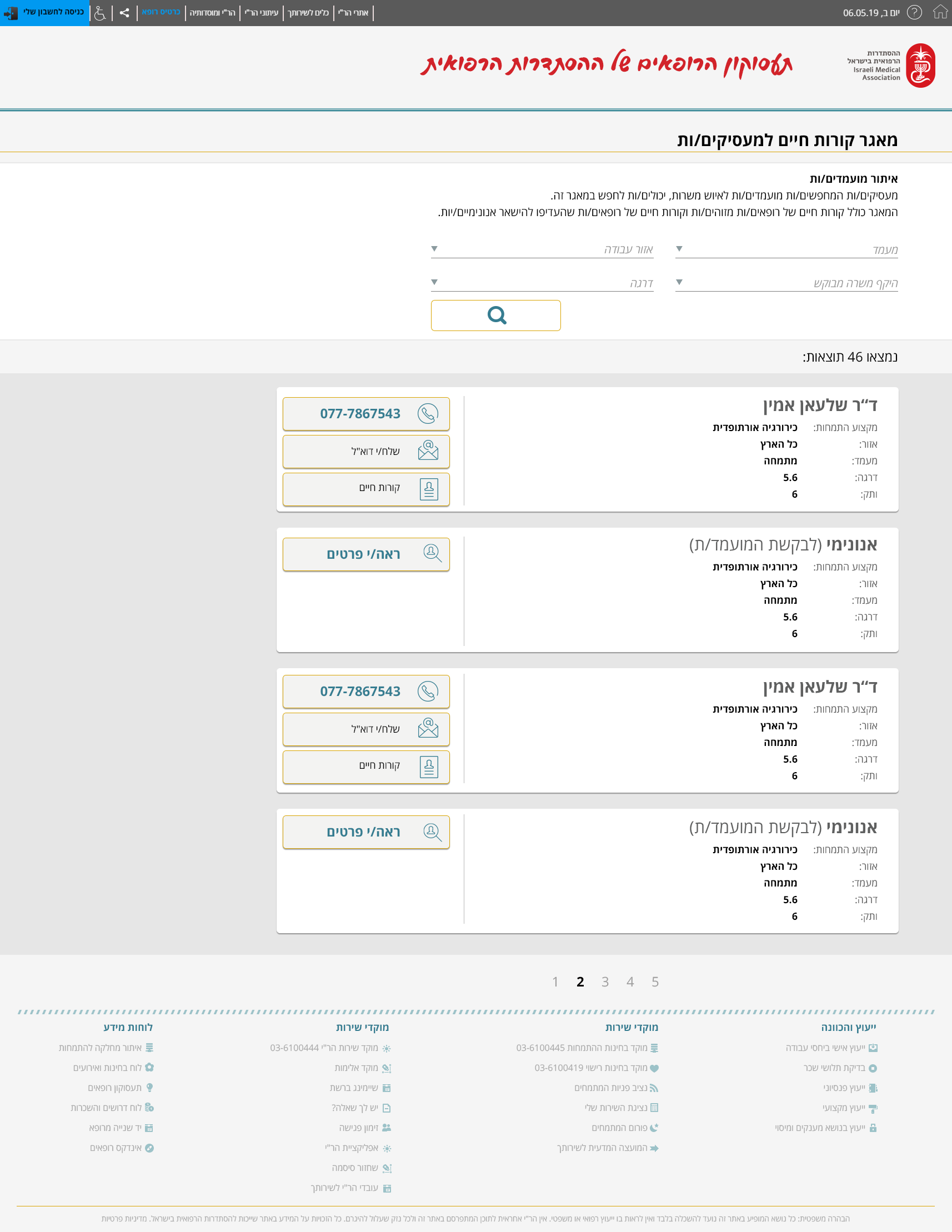The image size is (952, 1232).
Task: Open the אתרי הר"י menu
Action: [353, 12]
